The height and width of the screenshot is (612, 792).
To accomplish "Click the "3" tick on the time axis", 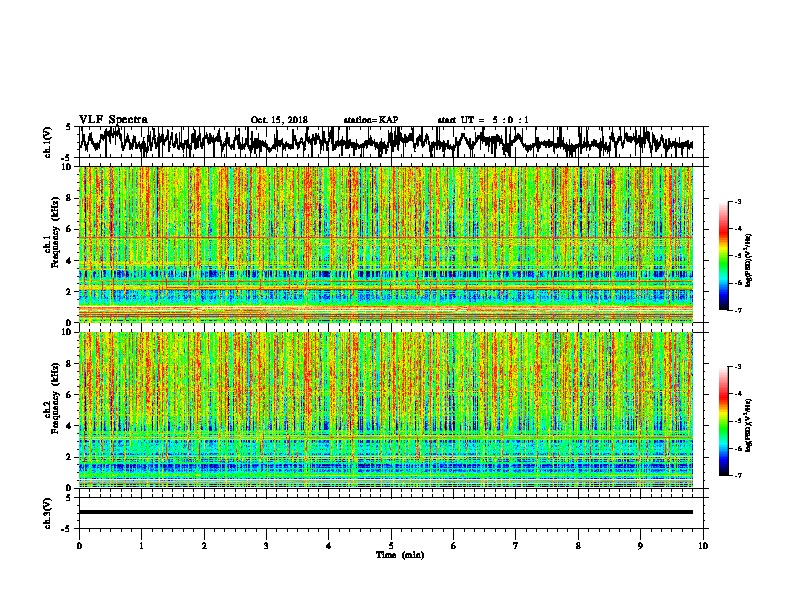I will point(266,546).
